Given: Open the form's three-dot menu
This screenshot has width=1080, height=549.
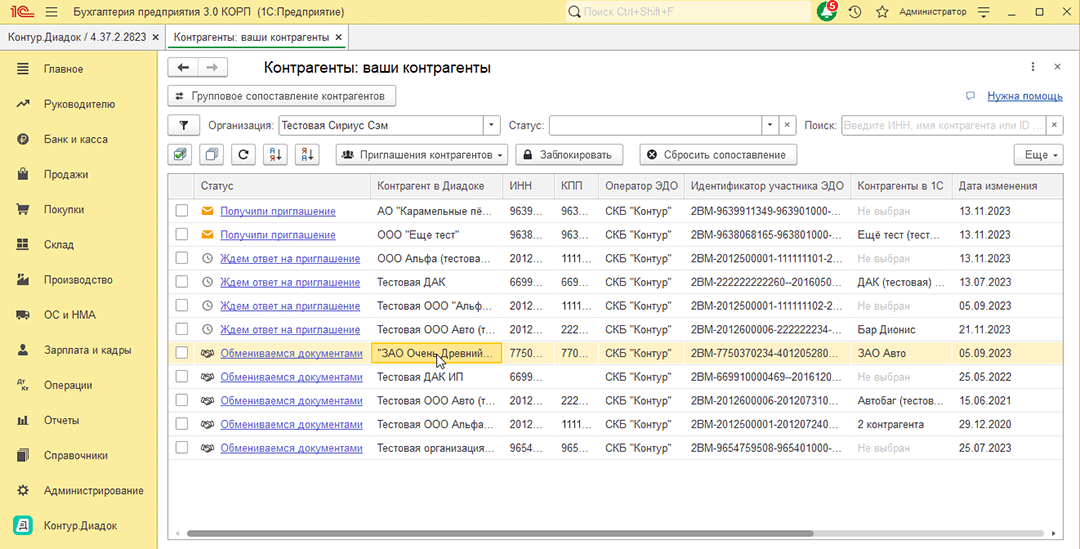Looking at the screenshot, I should pyautogui.click(x=1032, y=67).
